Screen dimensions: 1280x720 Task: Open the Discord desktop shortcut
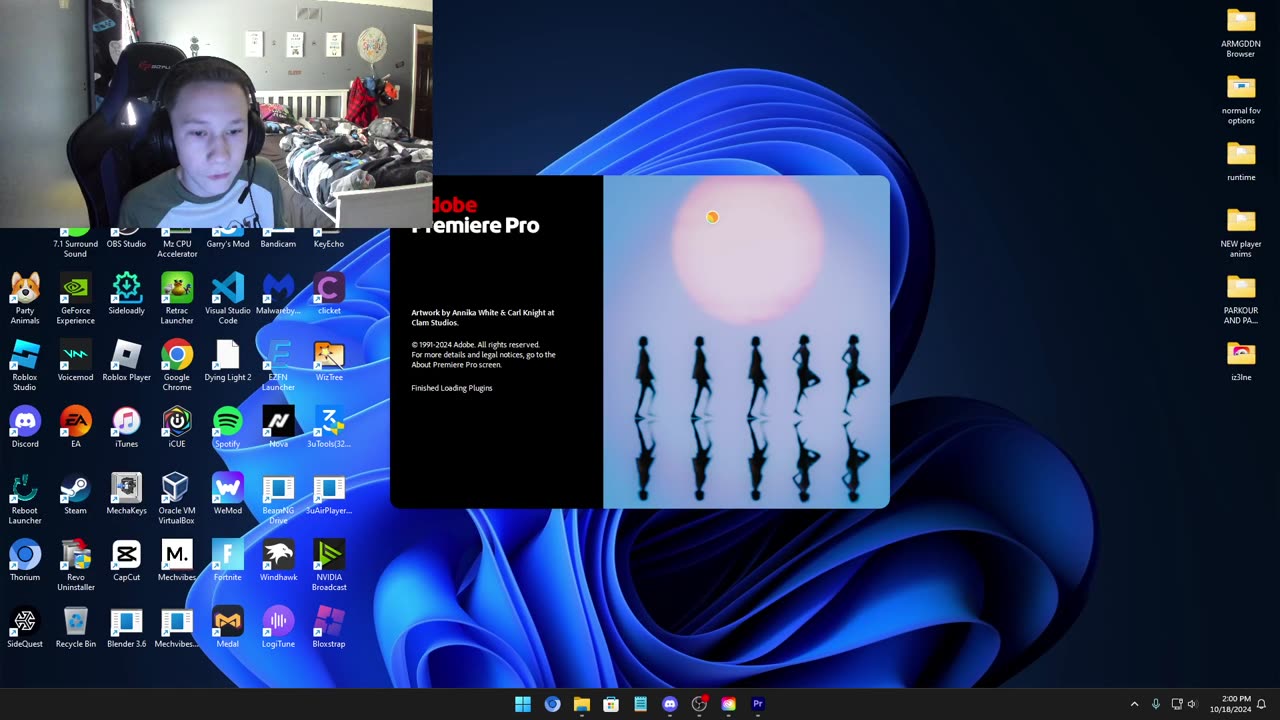click(25, 427)
